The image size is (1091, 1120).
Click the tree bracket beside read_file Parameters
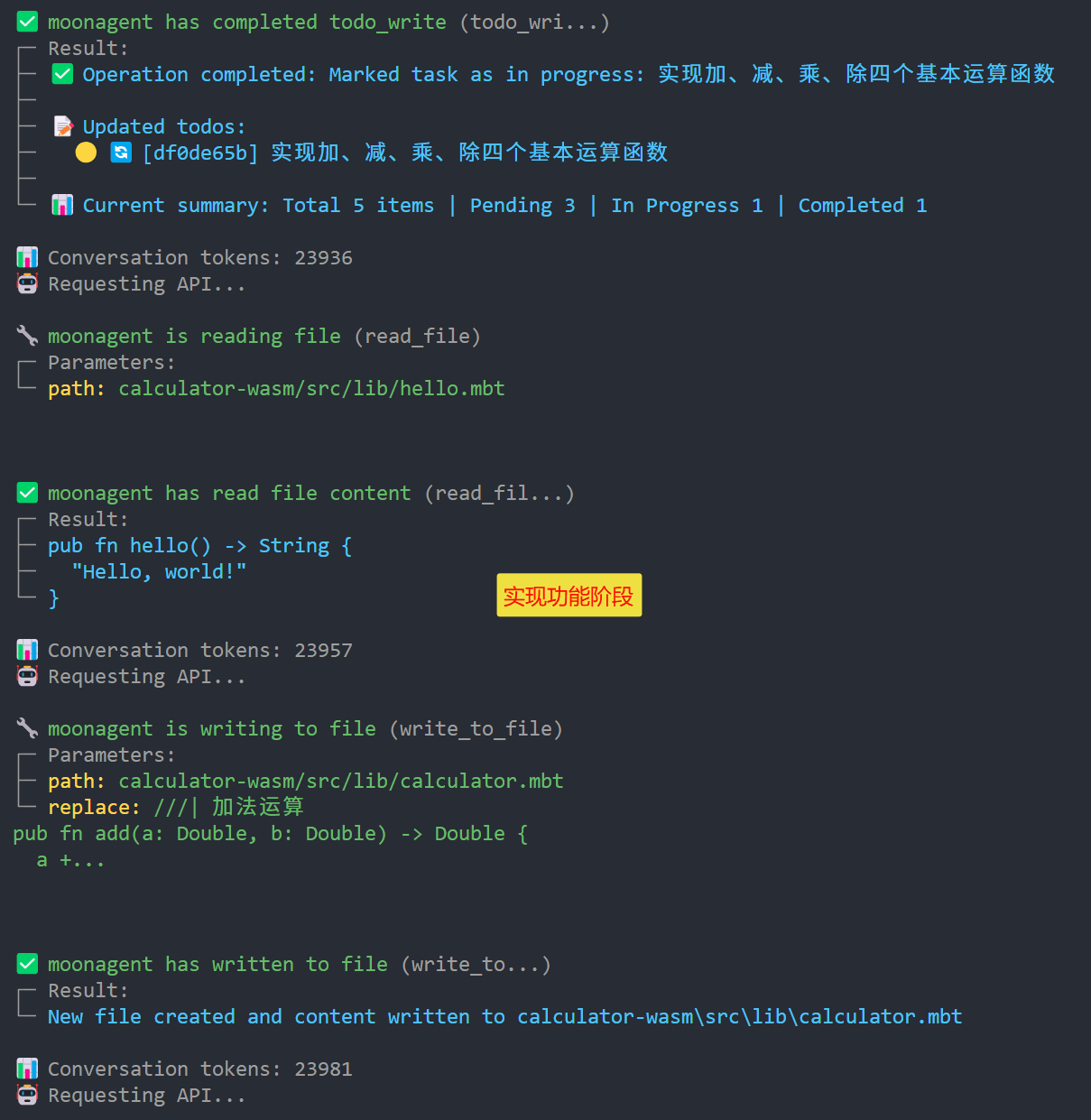point(26,375)
